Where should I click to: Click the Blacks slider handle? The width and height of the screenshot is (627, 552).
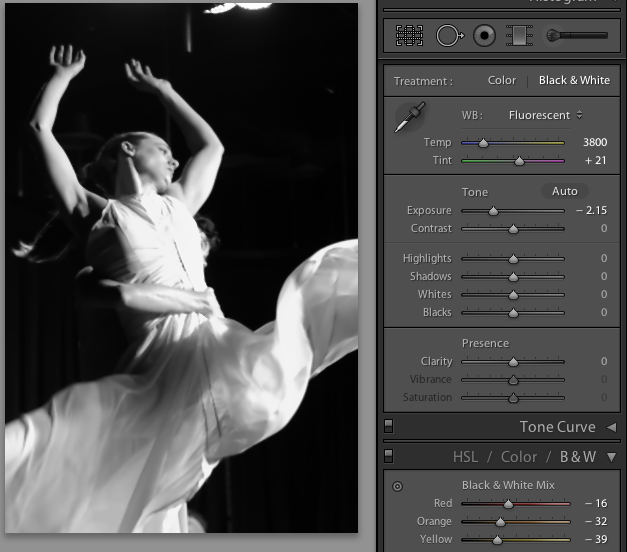click(513, 313)
